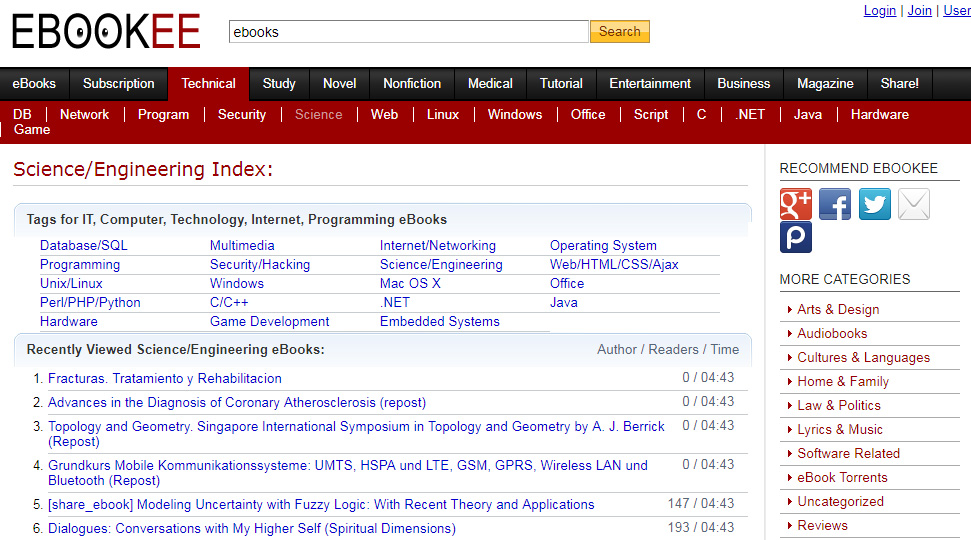The width and height of the screenshot is (971, 540).
Task: Click the Twitter bird icon
Action: (875, 204)
